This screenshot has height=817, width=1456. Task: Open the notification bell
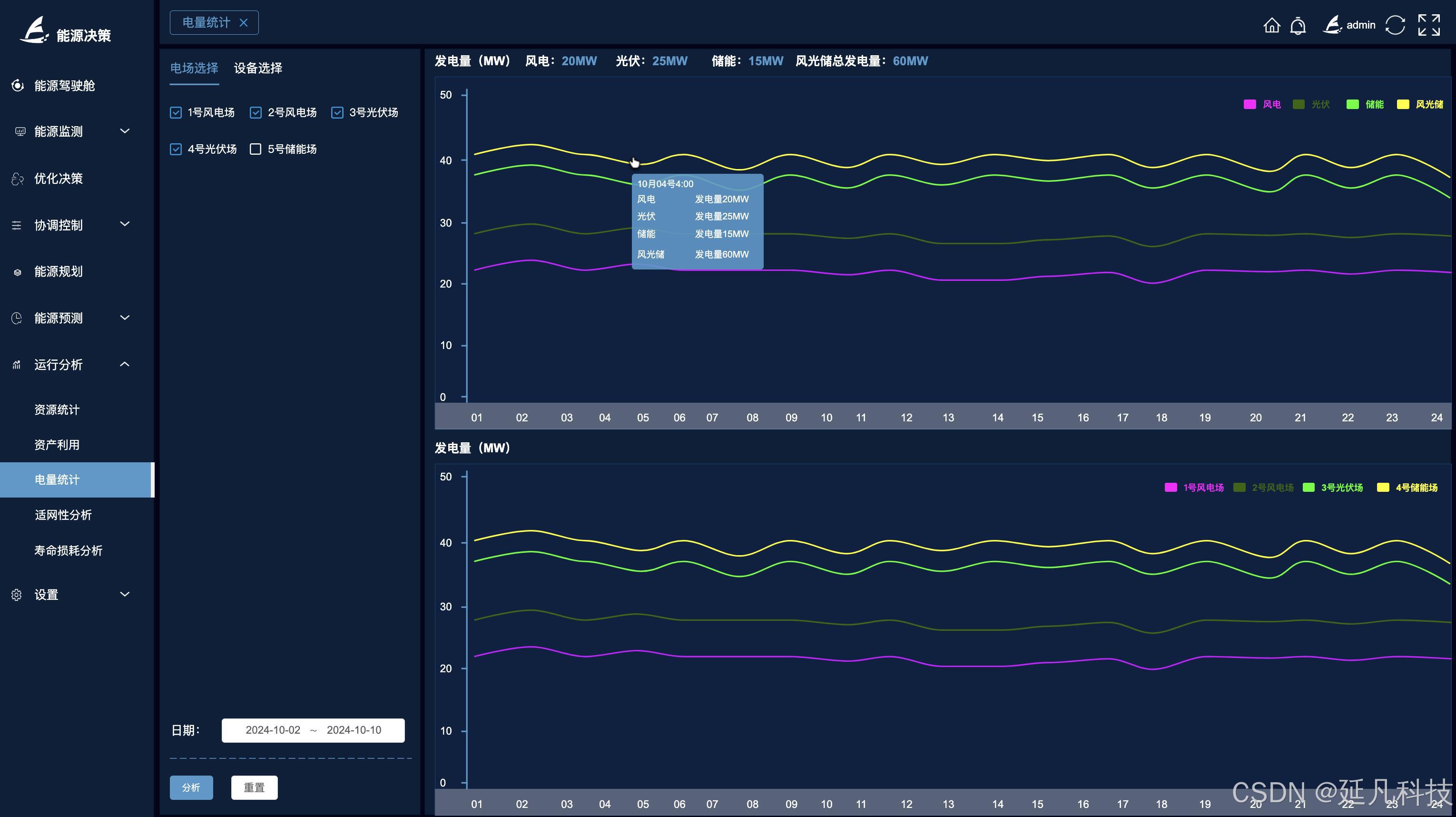pyautogui.click(x=1298, y=25)
